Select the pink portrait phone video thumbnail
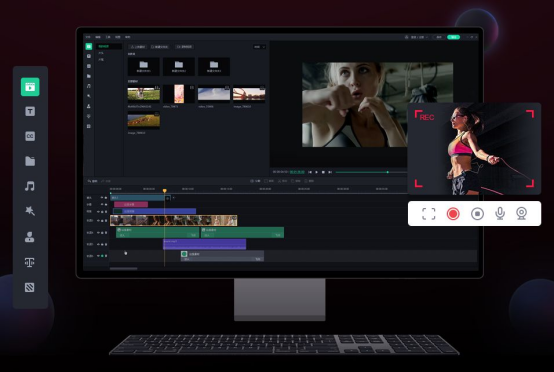Viewport: 554px width, 372px height. 179,94
